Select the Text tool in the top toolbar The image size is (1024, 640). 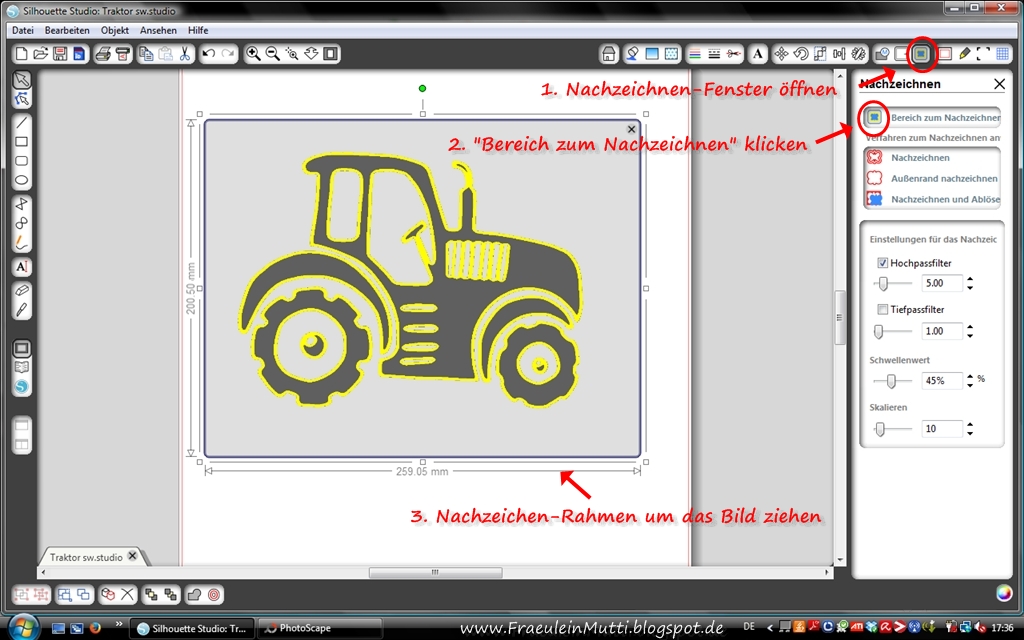[x=758, y=54]
